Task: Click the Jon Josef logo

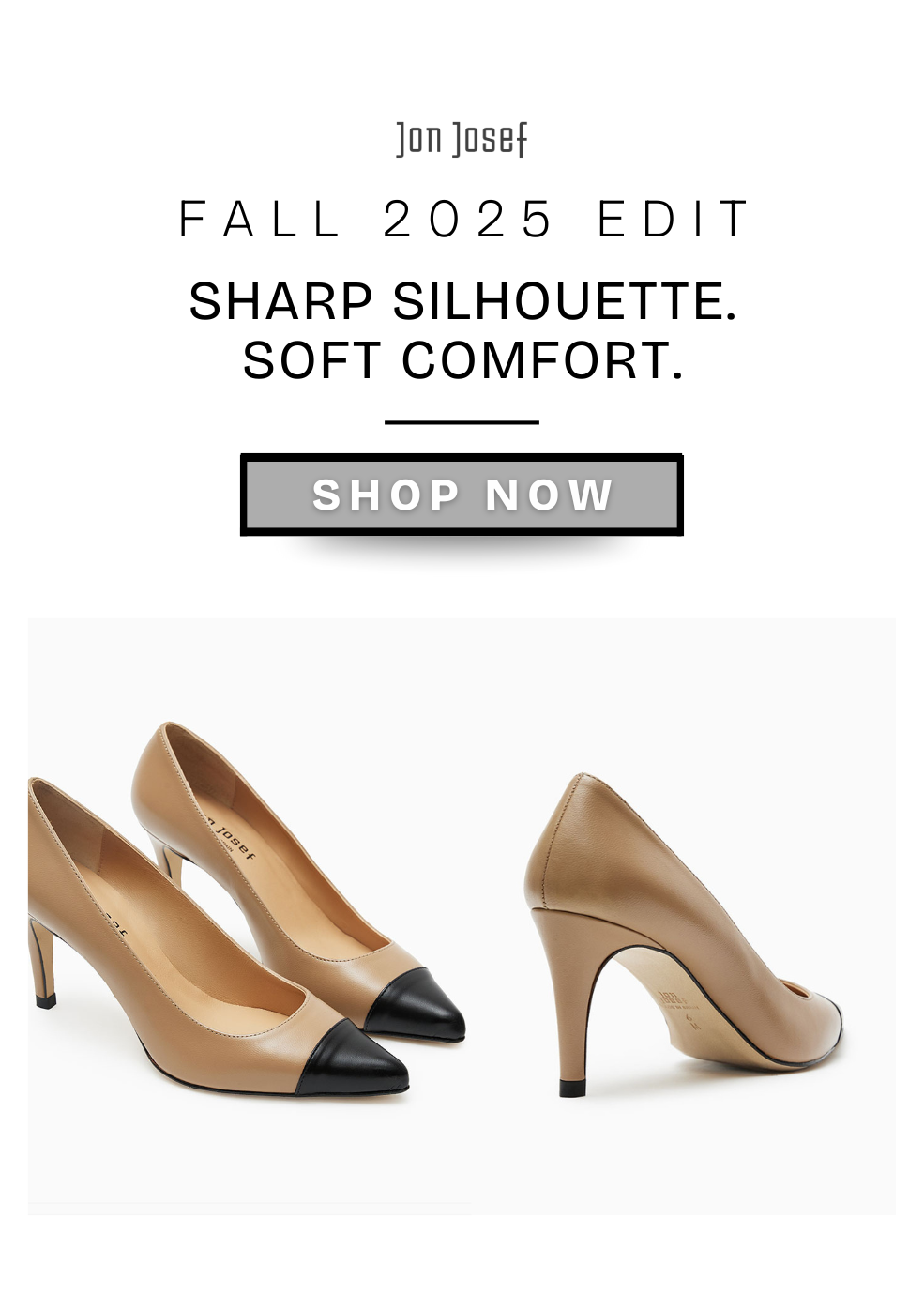Action: point(462,140)
